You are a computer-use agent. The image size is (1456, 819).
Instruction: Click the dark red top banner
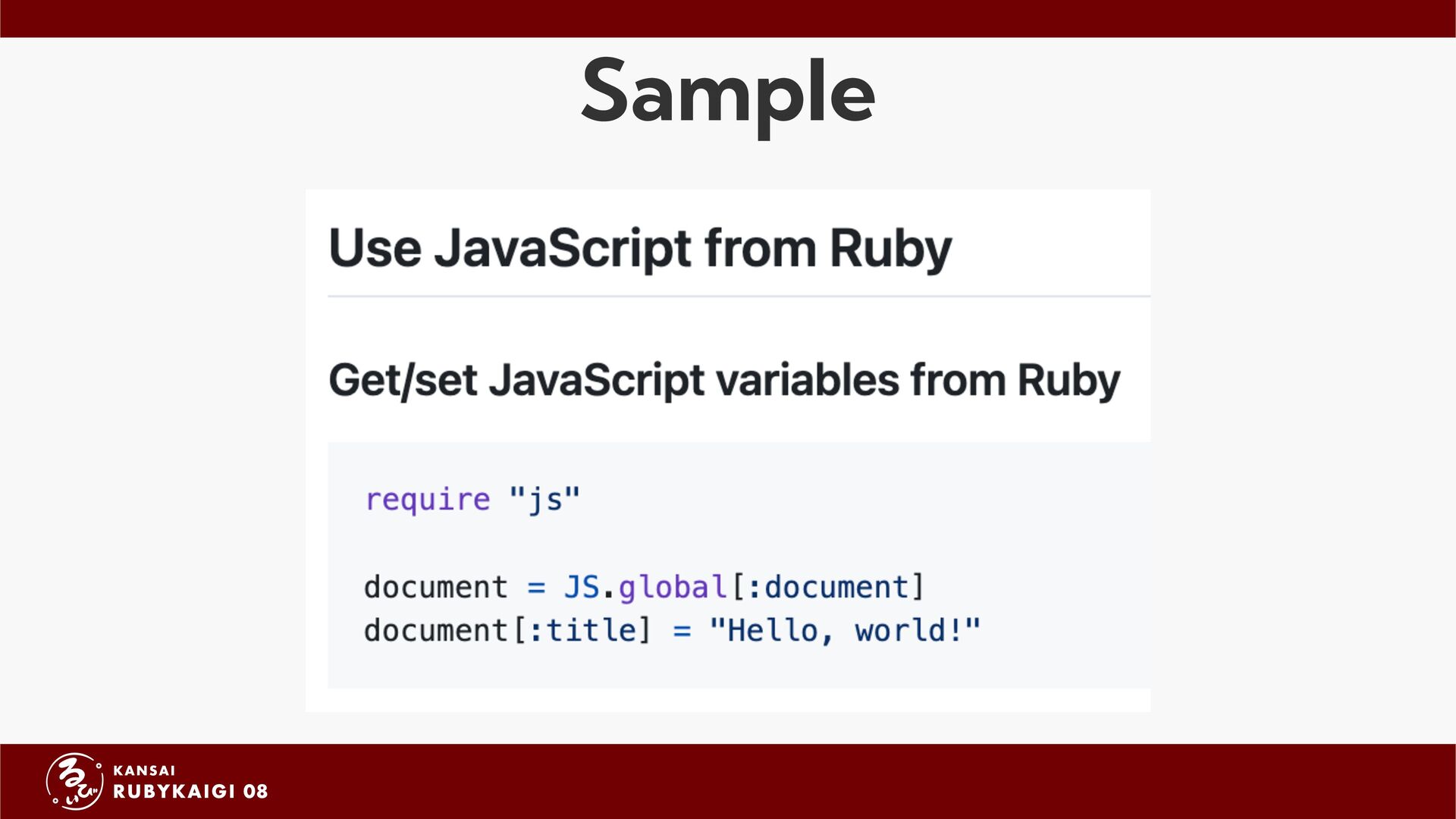point(728,18)
